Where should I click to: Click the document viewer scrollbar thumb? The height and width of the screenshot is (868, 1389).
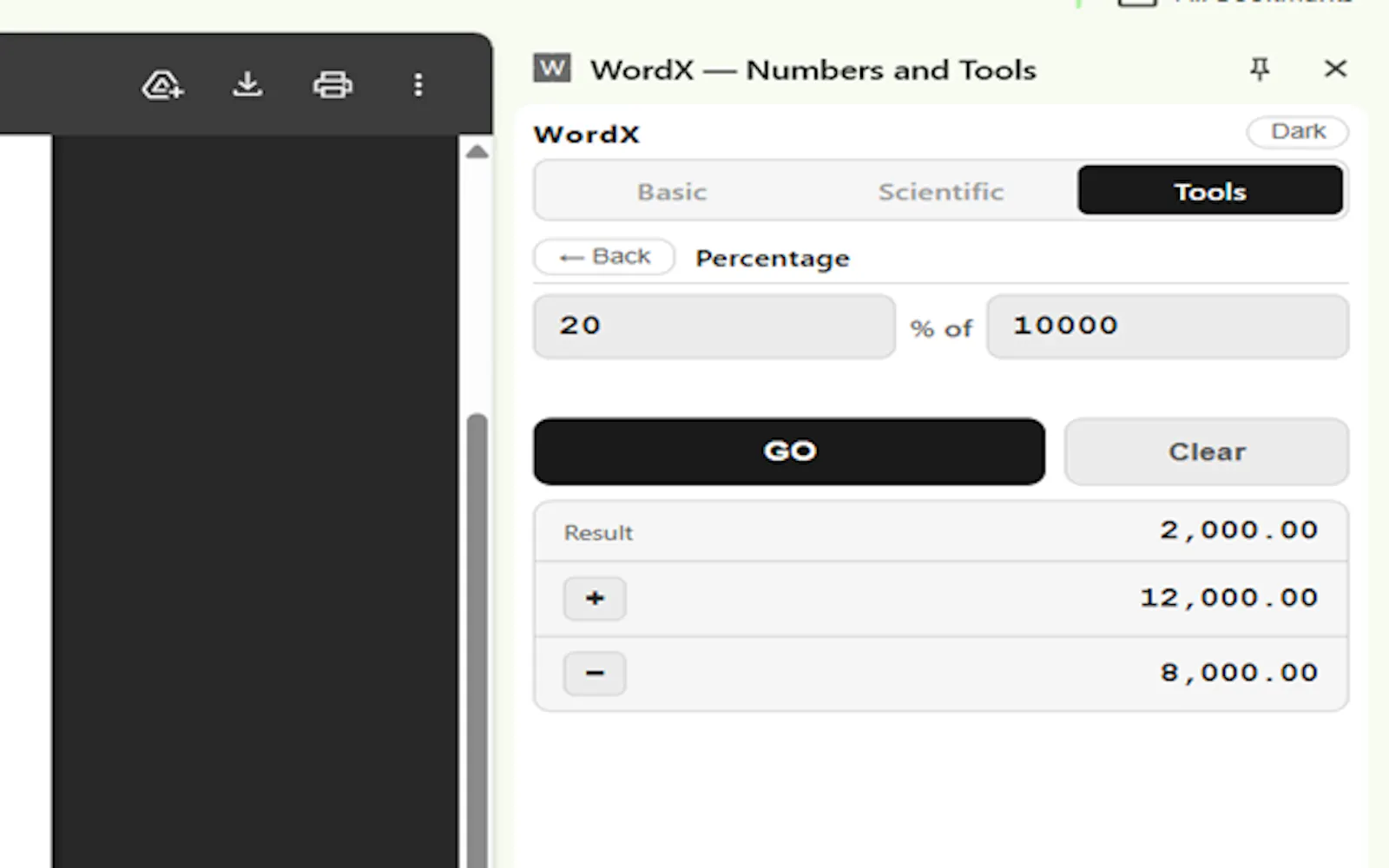pyautogui.click(x=477, y=641)
